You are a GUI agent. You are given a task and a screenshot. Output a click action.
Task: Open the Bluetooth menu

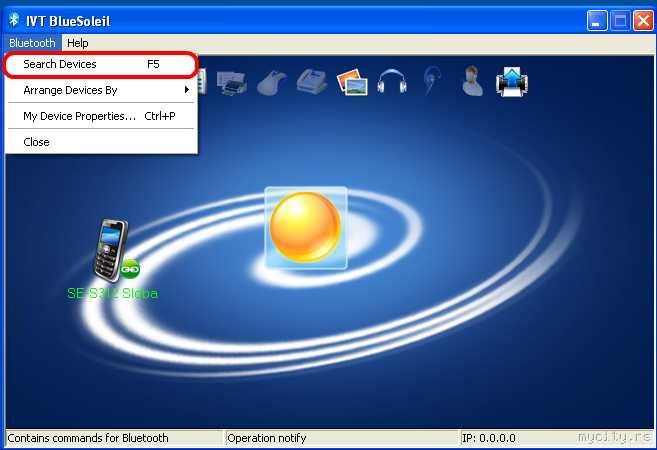click(x=32, y=43)
